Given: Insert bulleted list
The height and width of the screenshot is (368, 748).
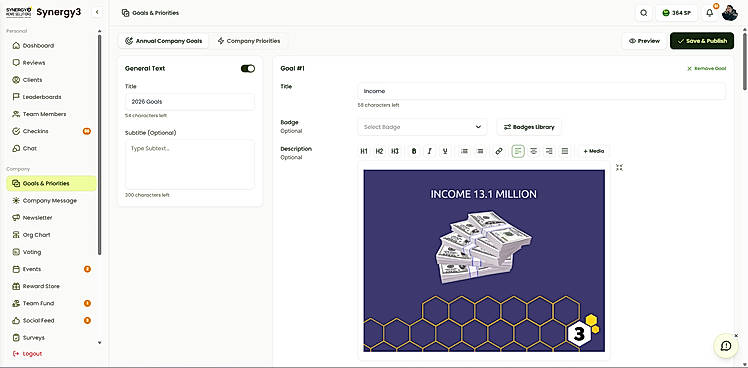Looking at the screenshot, I should pos(464,151).
